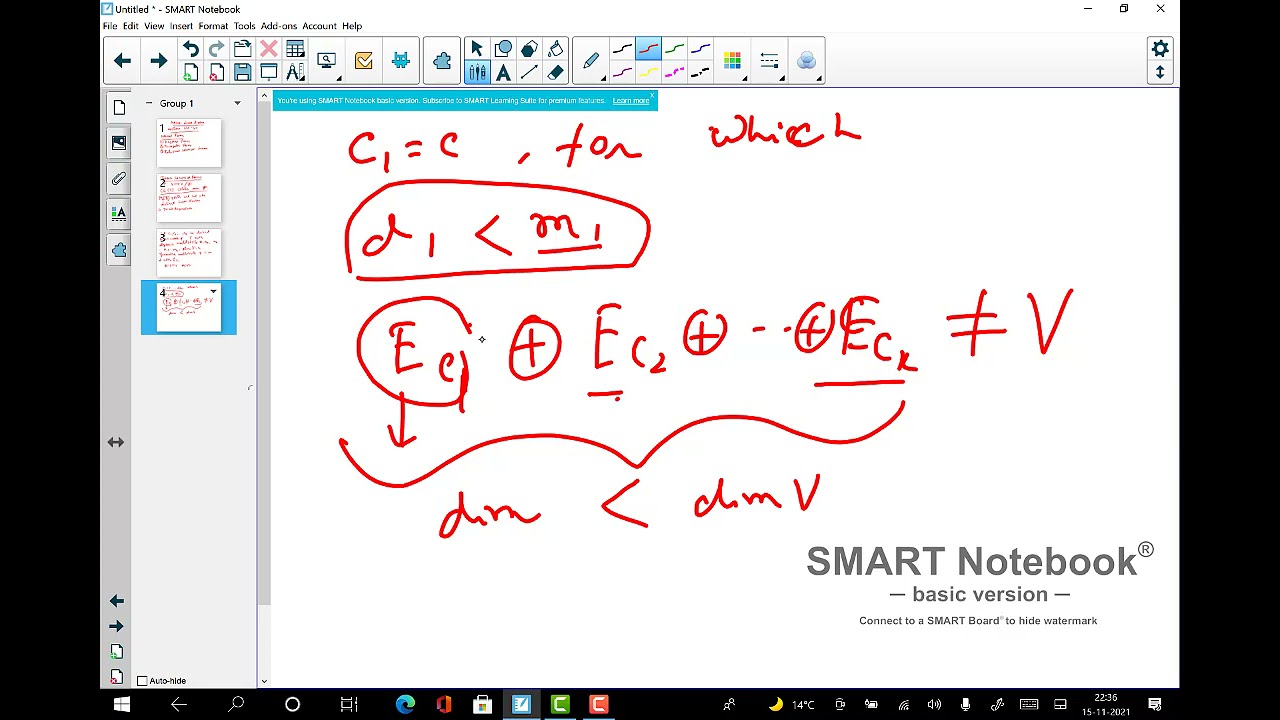Redo the last undone action
Image resolution: width=1280 pixels, height=720 pixels.
point(216,49)
